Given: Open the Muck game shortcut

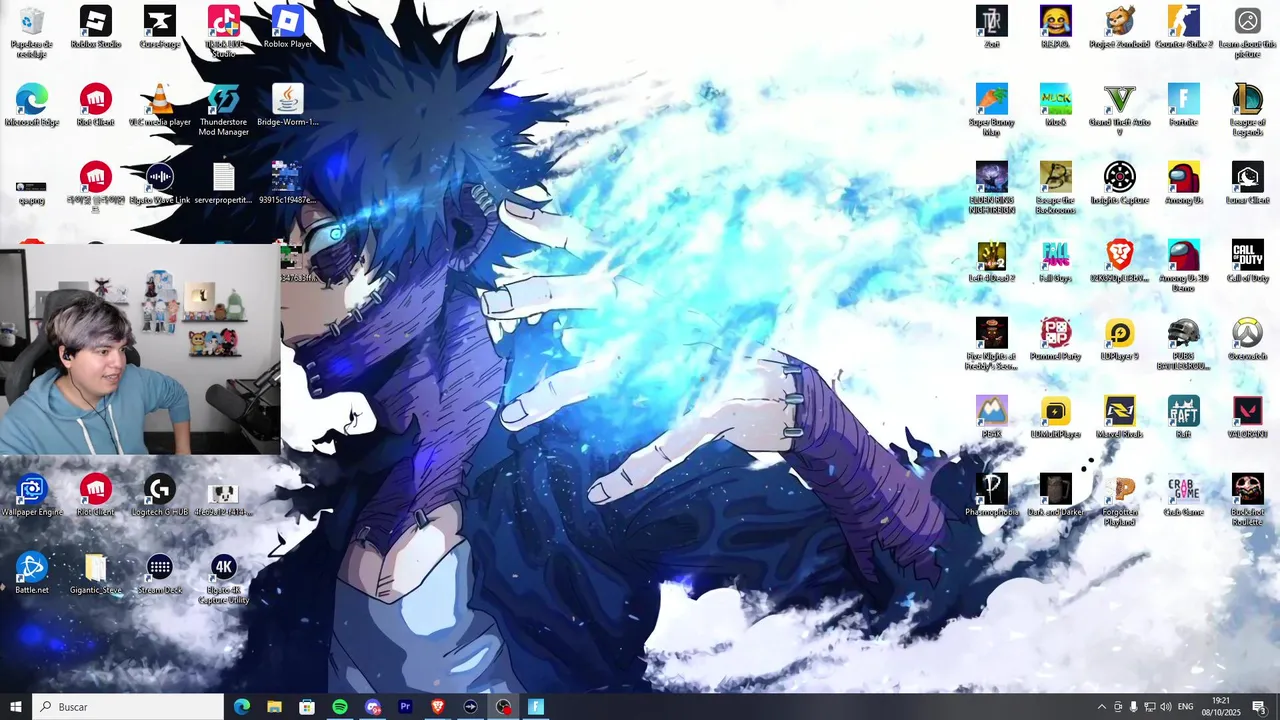Looking at the screenshot, I should 1056,105.
